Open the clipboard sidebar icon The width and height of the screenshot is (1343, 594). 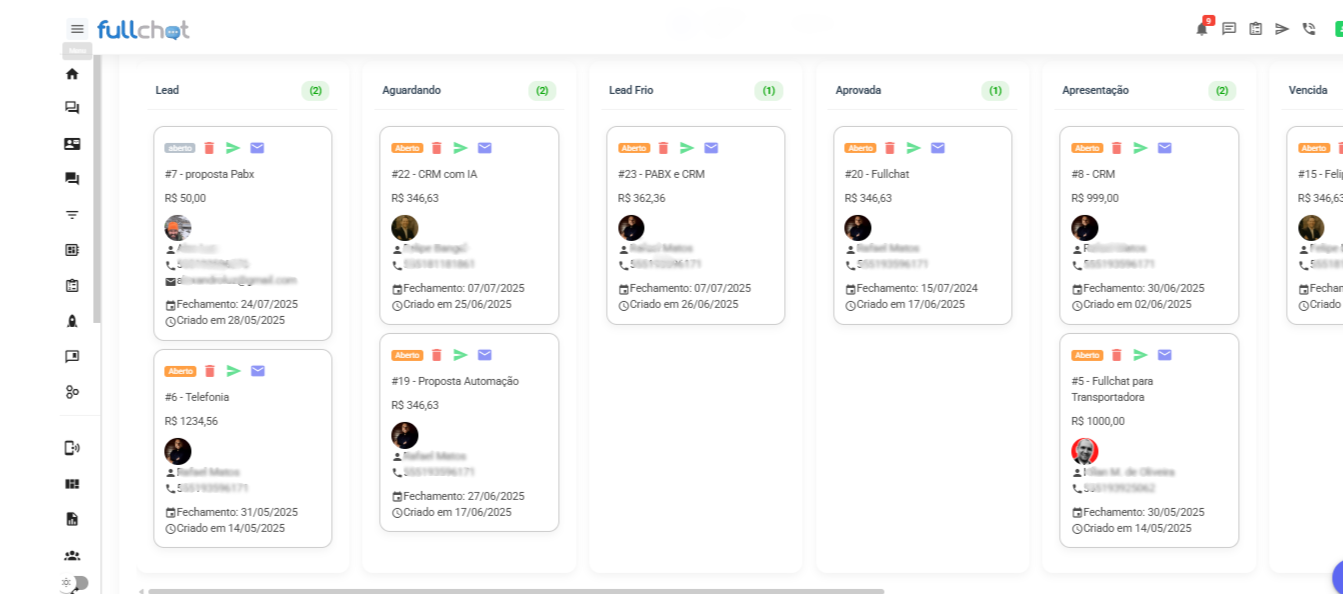72,285
